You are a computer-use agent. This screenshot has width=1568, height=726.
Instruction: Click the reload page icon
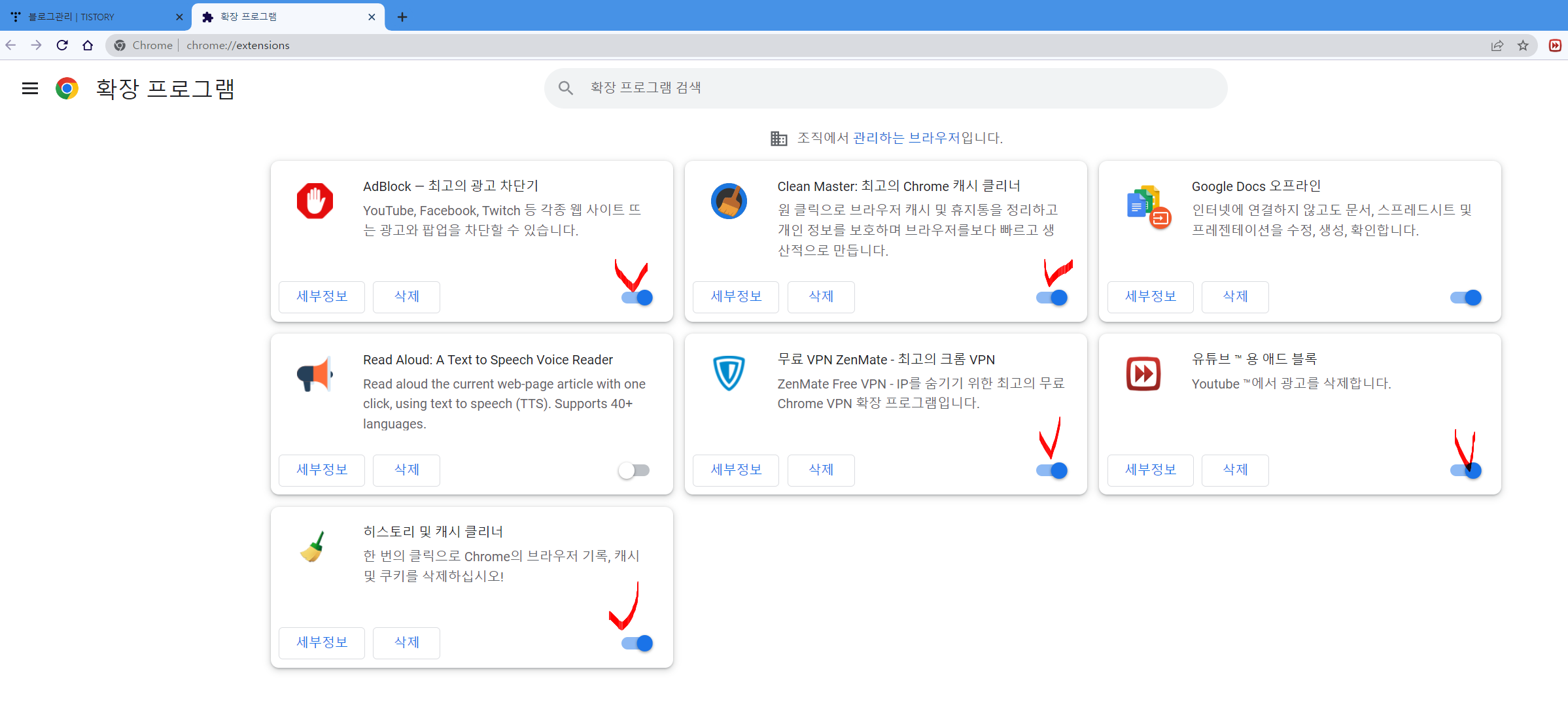[62, 45]
